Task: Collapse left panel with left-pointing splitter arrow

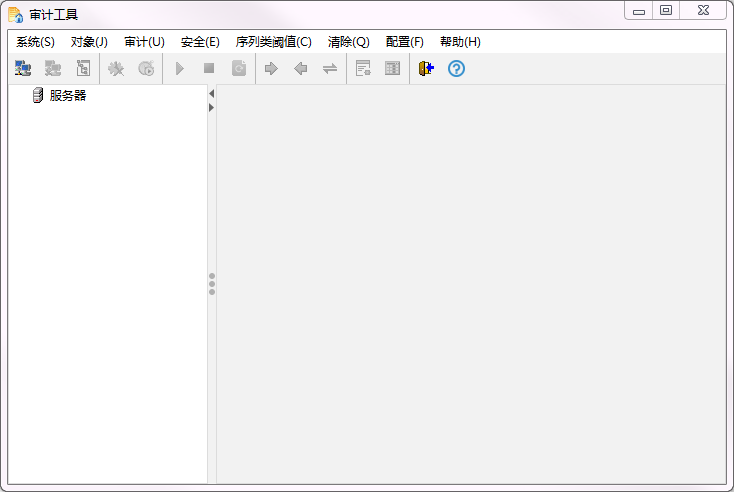Action: (x=212, y=94)
